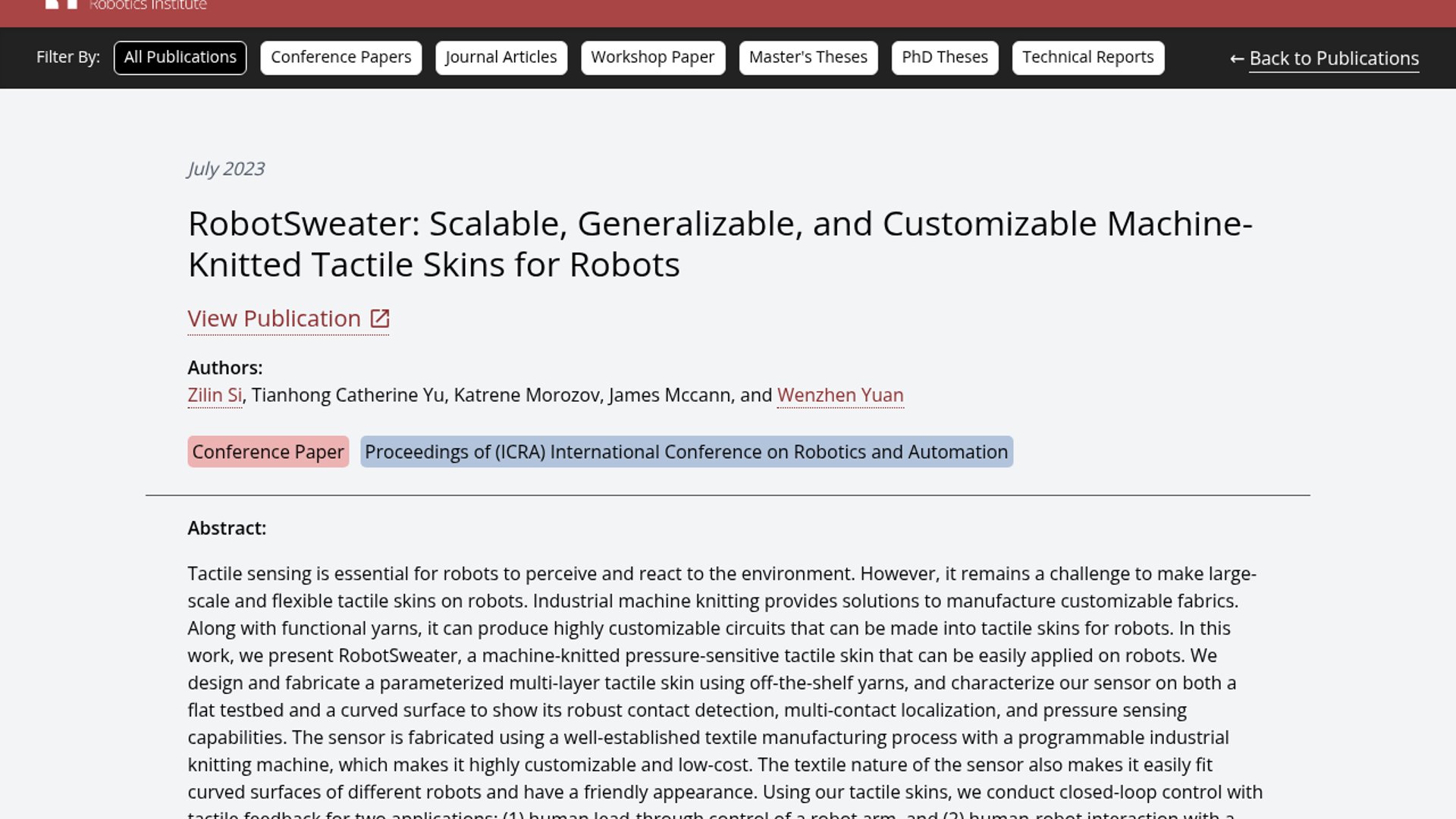The image size is (1456, 819).
Task: Filter by Conference Papers
Action: click(340, 58)
